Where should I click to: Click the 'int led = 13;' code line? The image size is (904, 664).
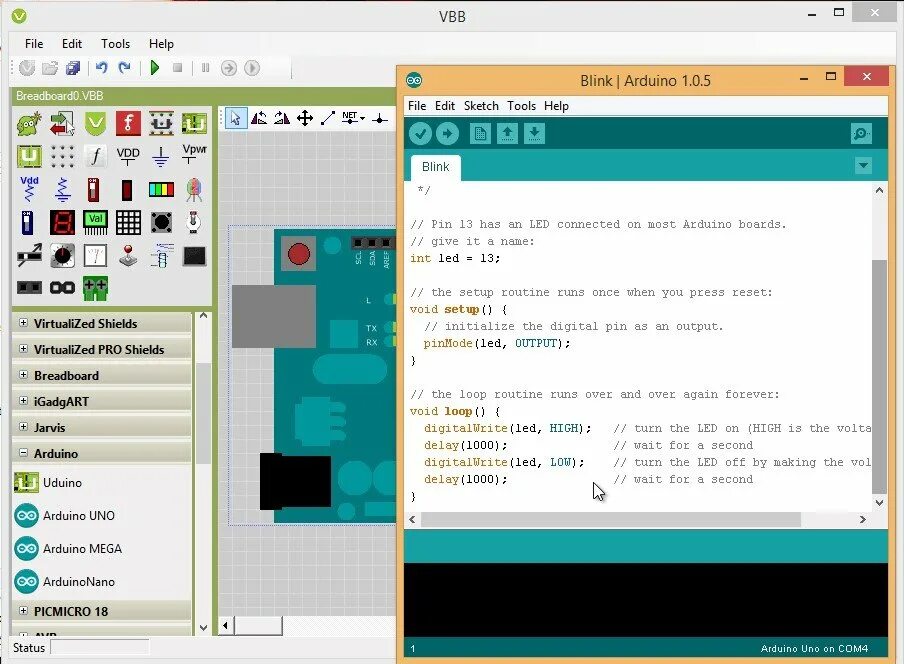(455, 258)
